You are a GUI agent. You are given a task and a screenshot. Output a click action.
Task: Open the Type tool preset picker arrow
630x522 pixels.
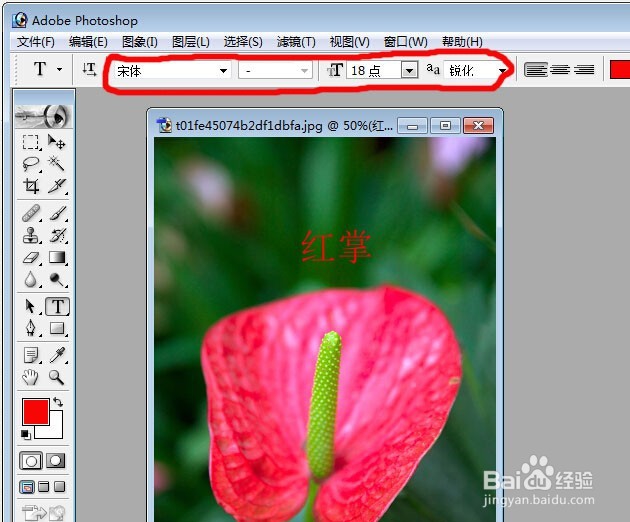pos(59,70)
